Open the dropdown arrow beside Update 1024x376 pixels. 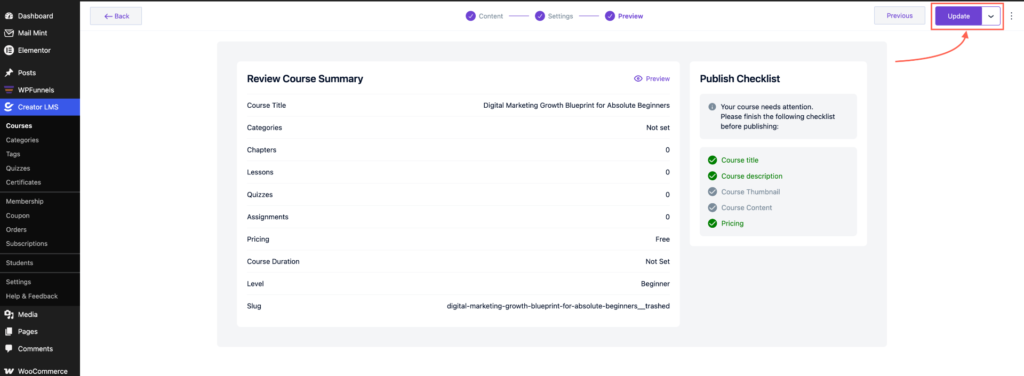[991, 16]
